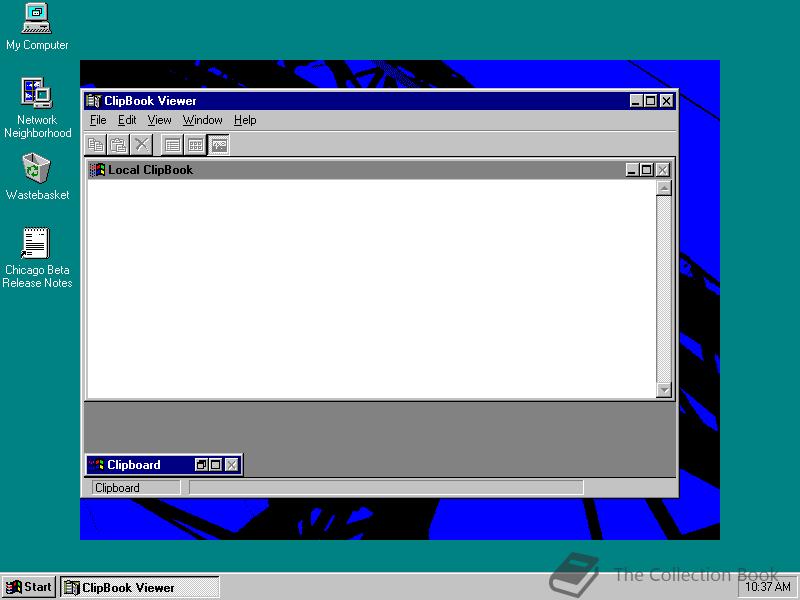
Task: Close the minimized Clipboard window
Action: (x=232, y=465)
